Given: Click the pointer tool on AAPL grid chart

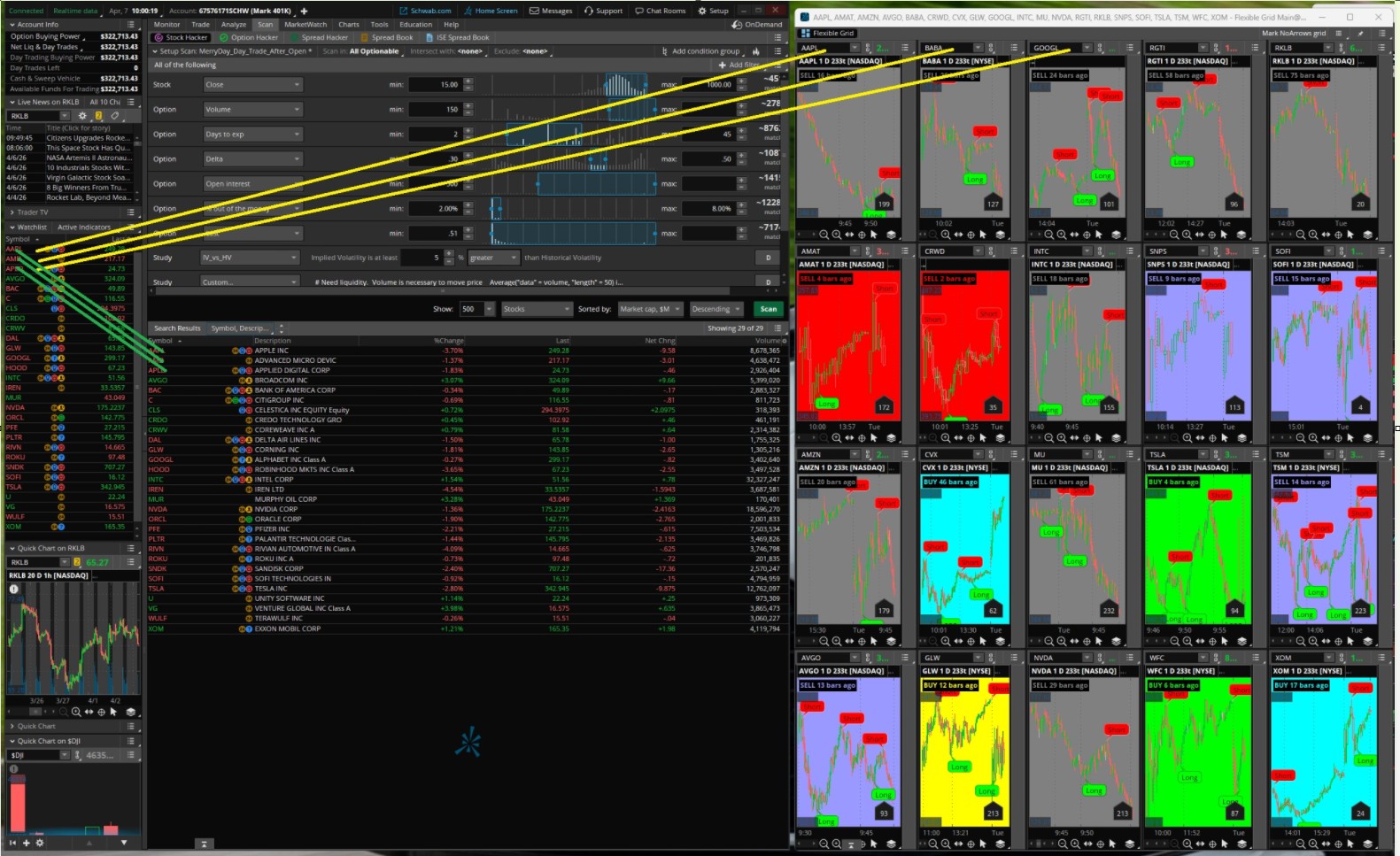Looking at the screenshot, I should click(x=874, y=235).
